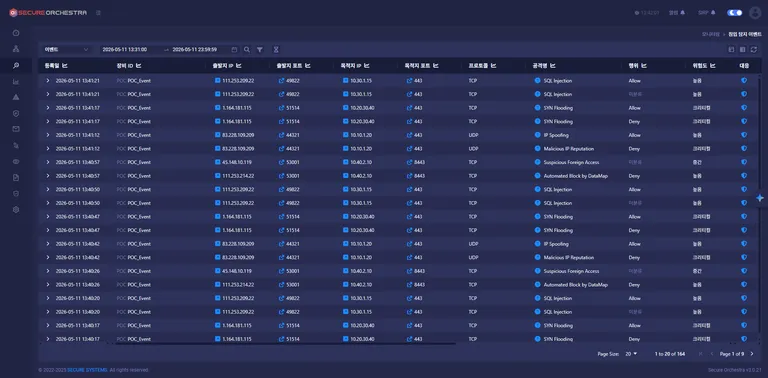This screenshot has width=768, height=378.
Task: Open the calendar date picker icon
Action: 234,49
